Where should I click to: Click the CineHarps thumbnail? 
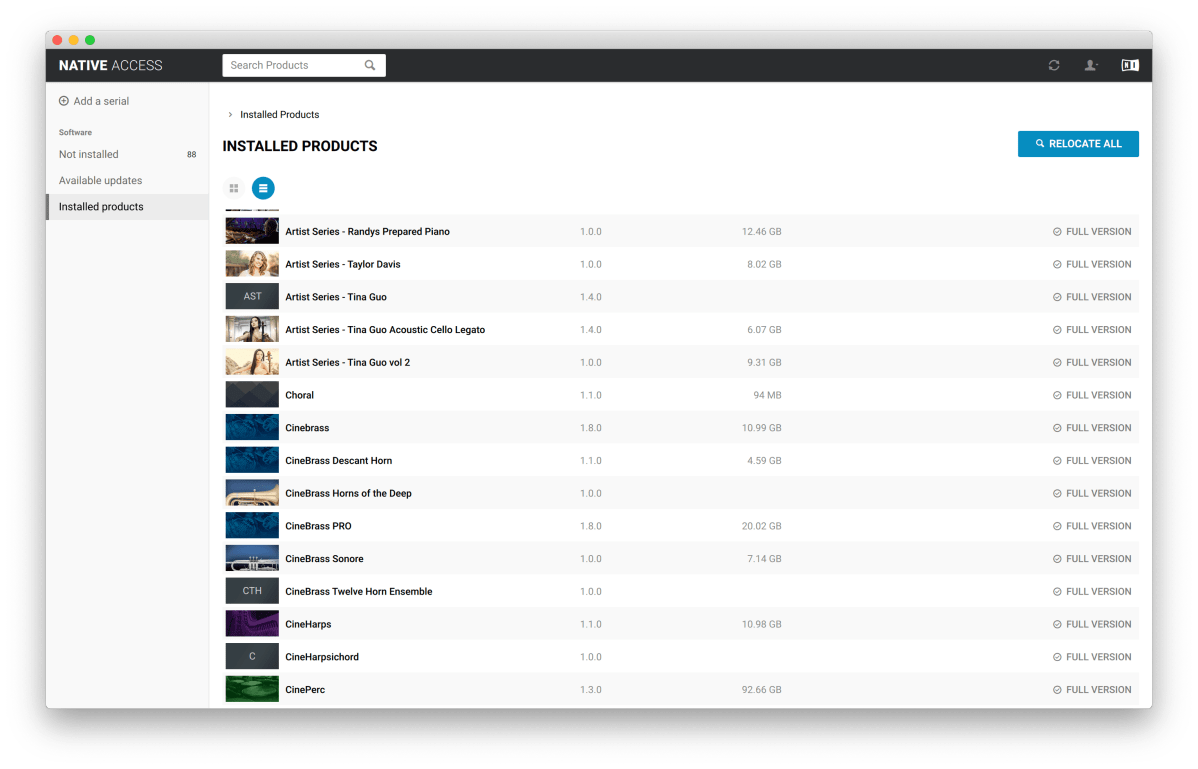click(252, 624)
